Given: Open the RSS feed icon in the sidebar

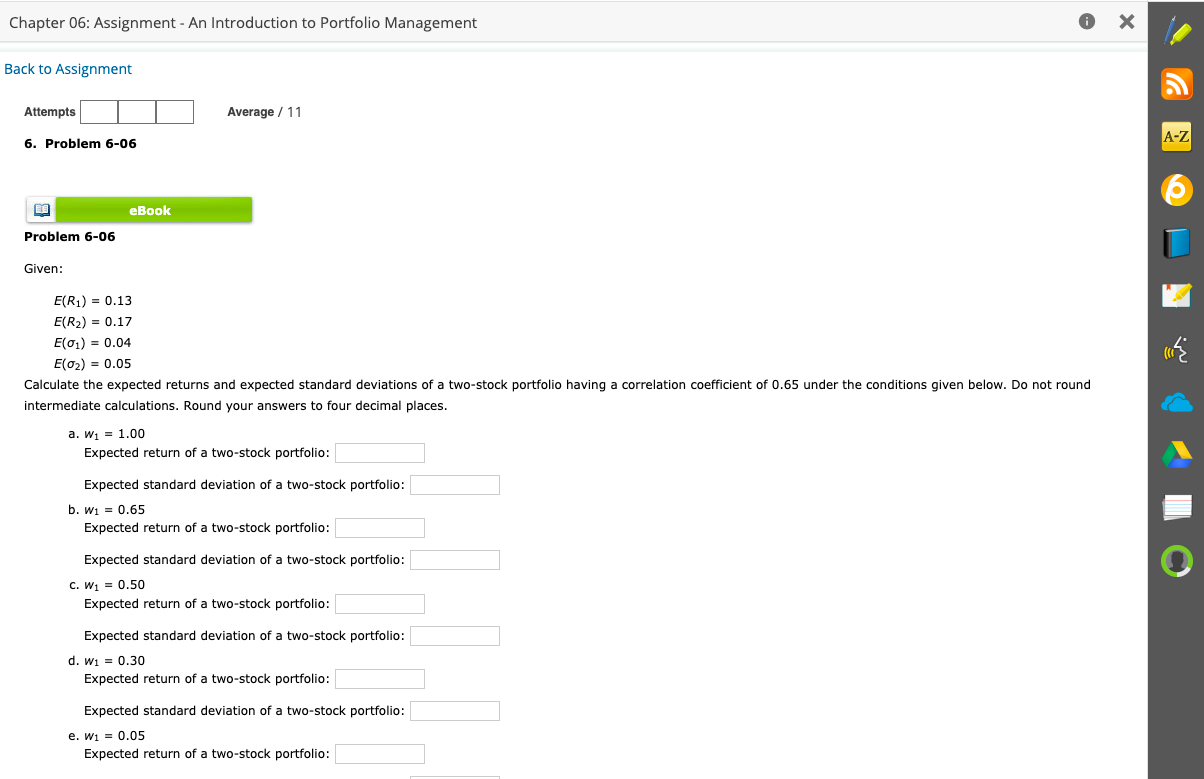Looking at the screenshot, I should 1177,84.
